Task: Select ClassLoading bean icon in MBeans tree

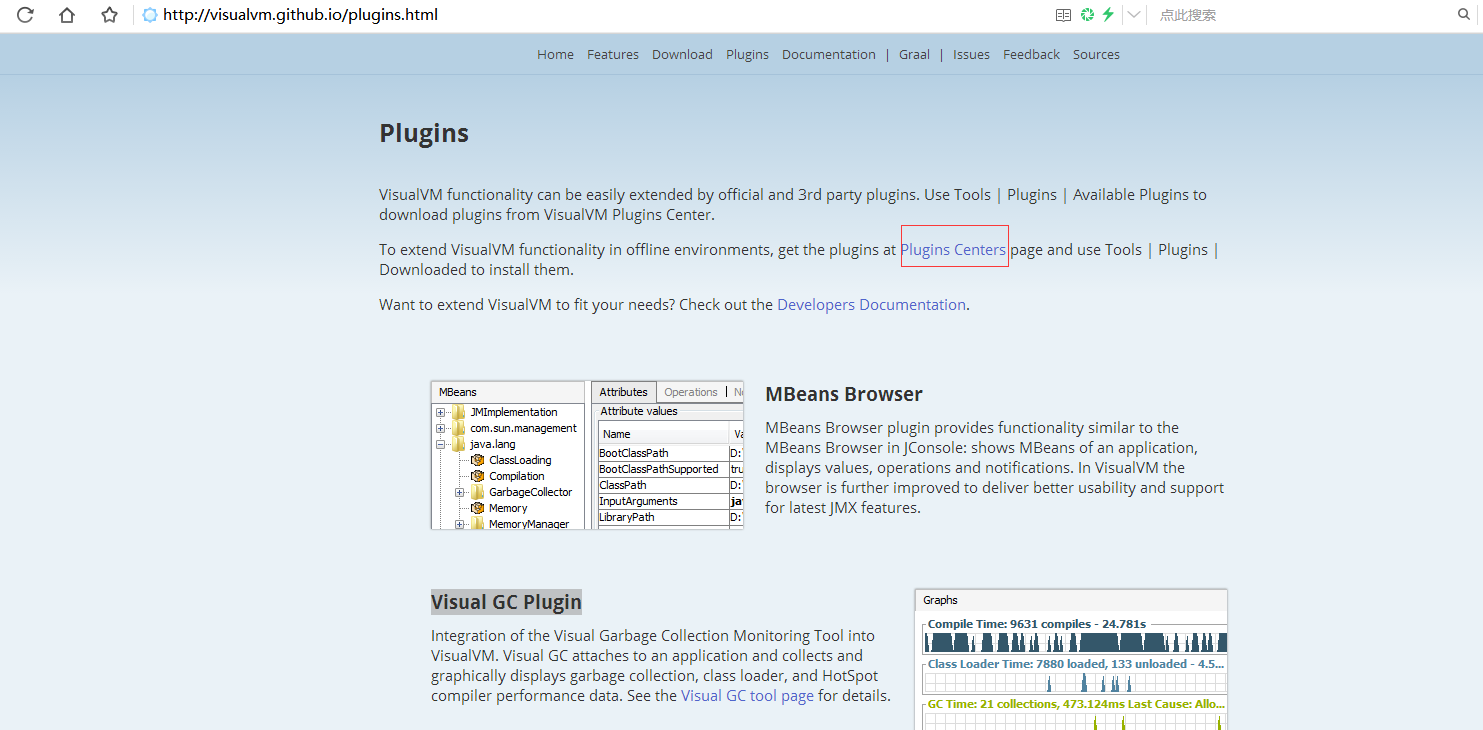Action: 478,460
